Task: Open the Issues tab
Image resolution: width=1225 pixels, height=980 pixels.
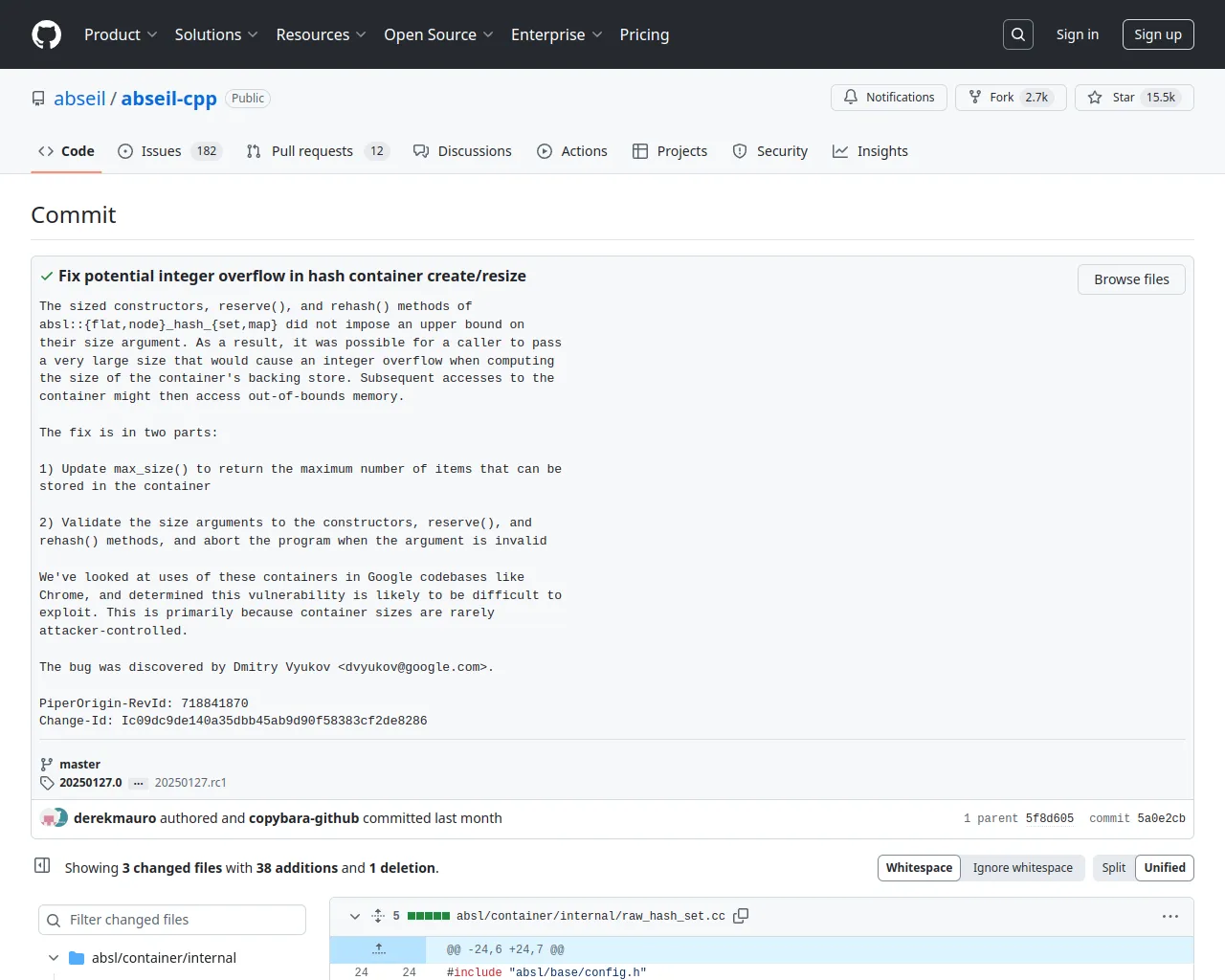Action: pos(169,151)
